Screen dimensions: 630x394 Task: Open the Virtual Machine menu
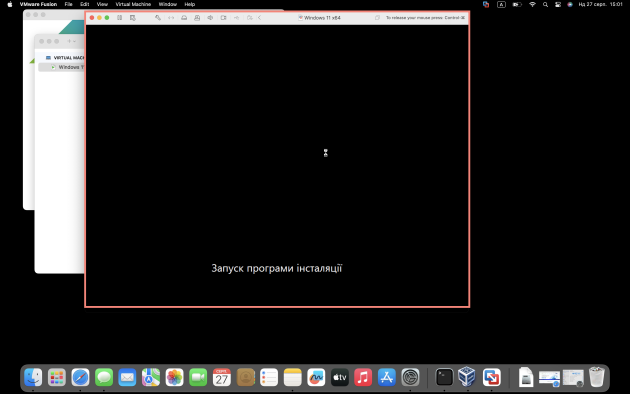coord(133,4)
